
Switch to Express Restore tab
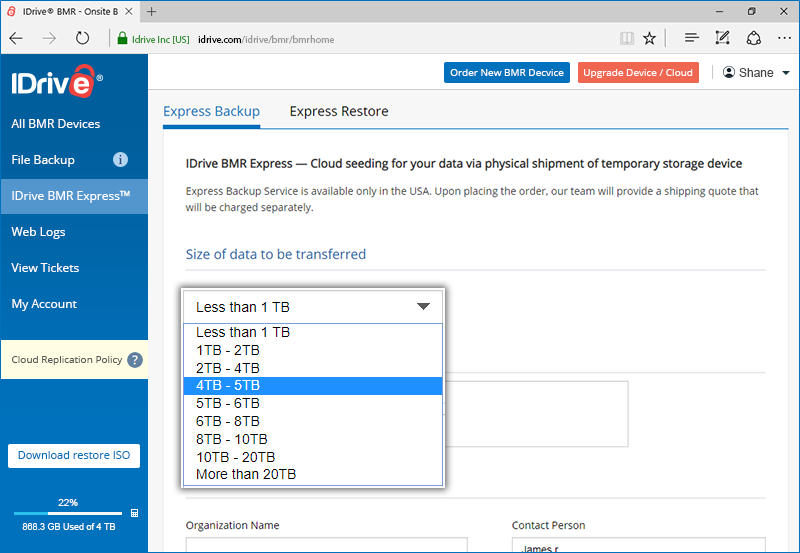(339, 111)
